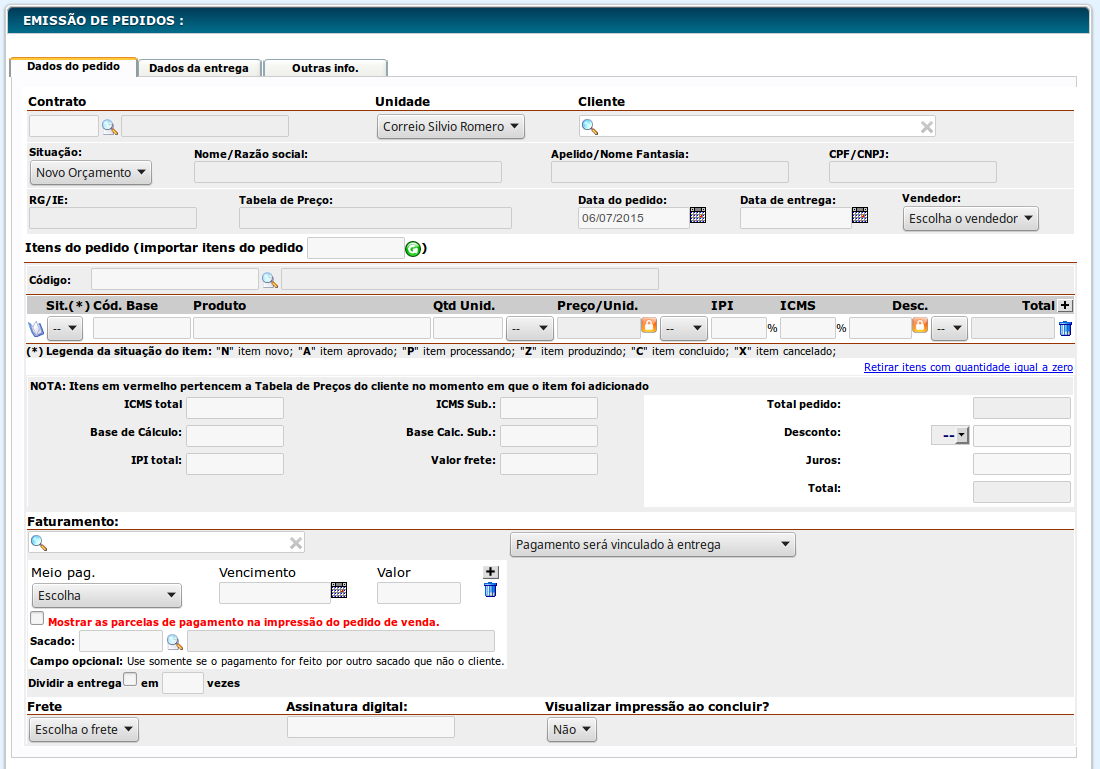This screenshot has height=769, width=1100.
Task: Open the Data do pedido calendar picker
Action: click(698, 216)
